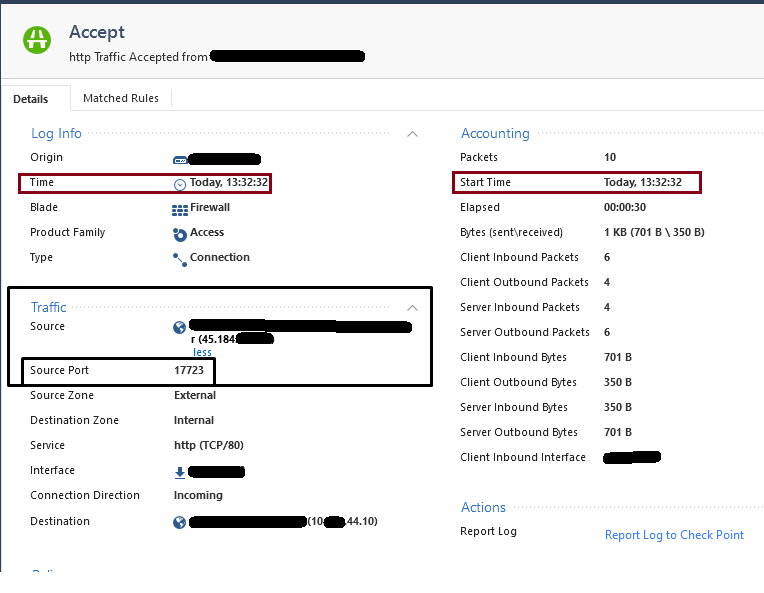Open Report Log to Check Point link
The image size is (764, 593).
[674, 535]
